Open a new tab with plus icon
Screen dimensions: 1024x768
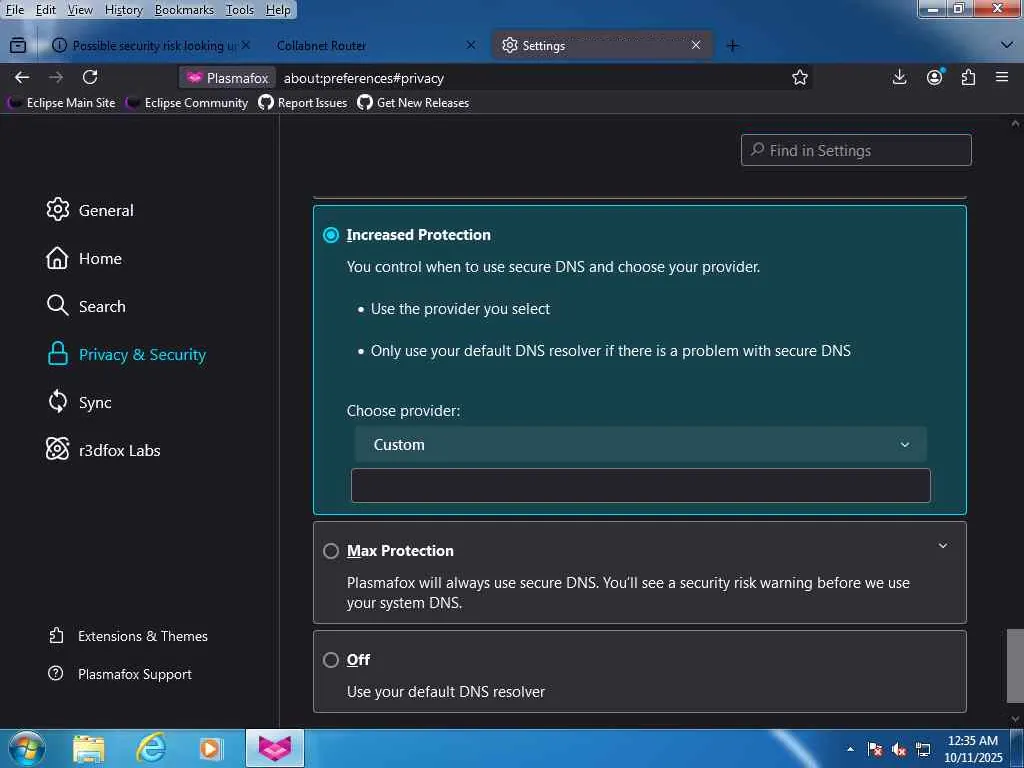tap(733, 45)
